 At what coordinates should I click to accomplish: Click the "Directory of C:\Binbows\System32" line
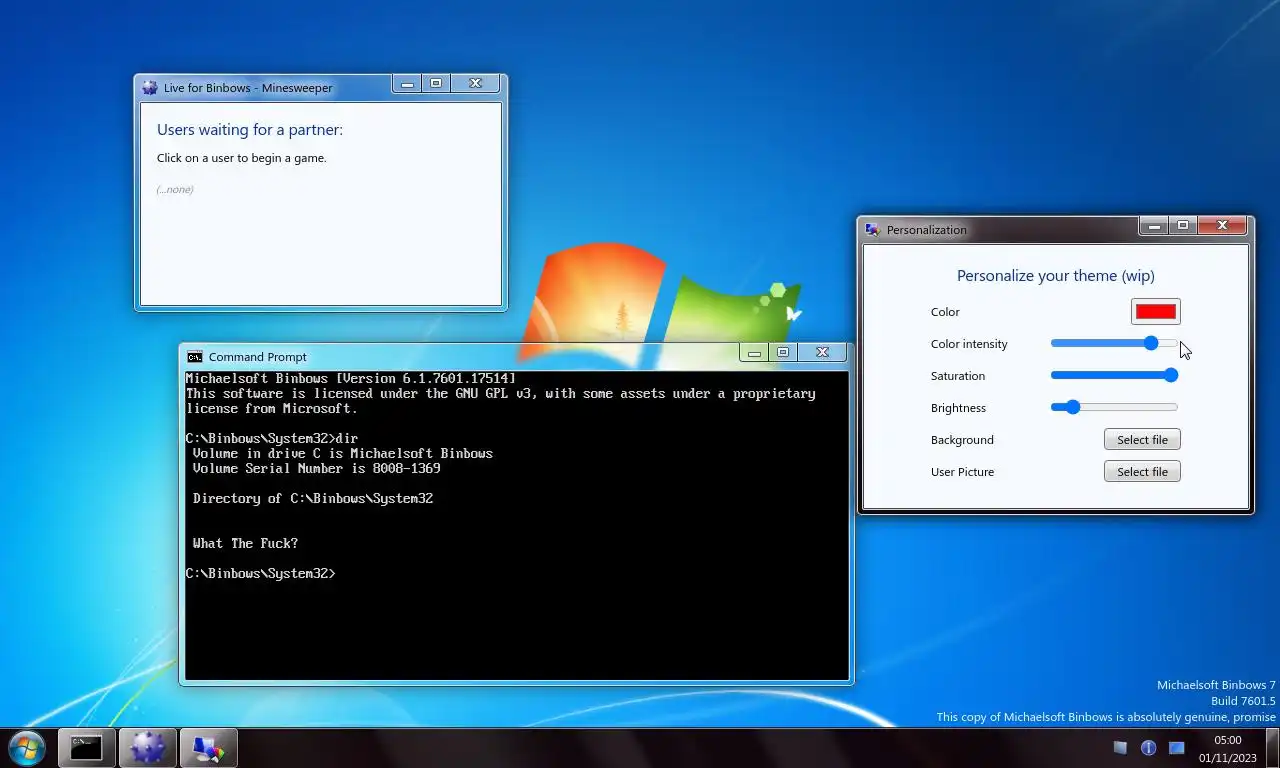(x=313, y=499)
